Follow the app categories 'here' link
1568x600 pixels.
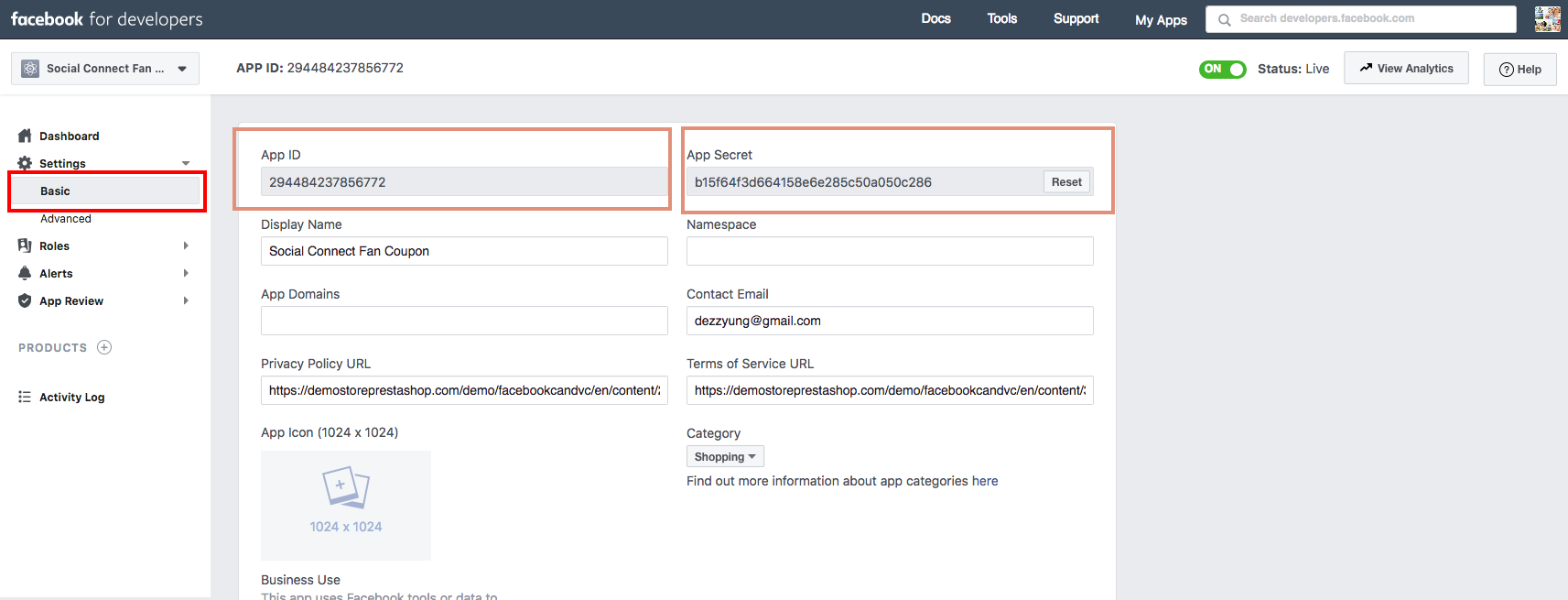tap(985, 481)
